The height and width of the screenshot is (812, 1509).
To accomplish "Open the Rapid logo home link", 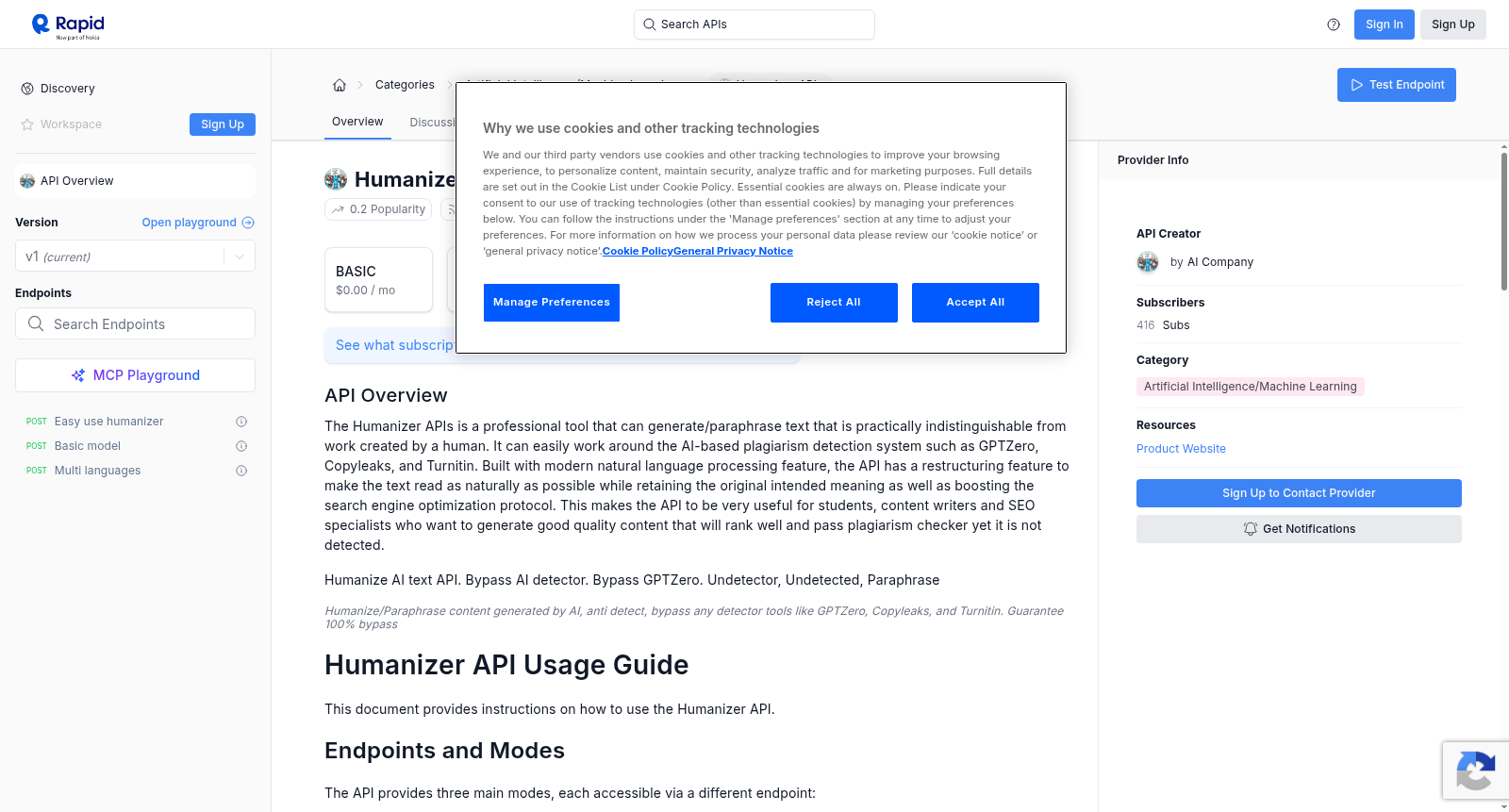I will tap(68, 25).
